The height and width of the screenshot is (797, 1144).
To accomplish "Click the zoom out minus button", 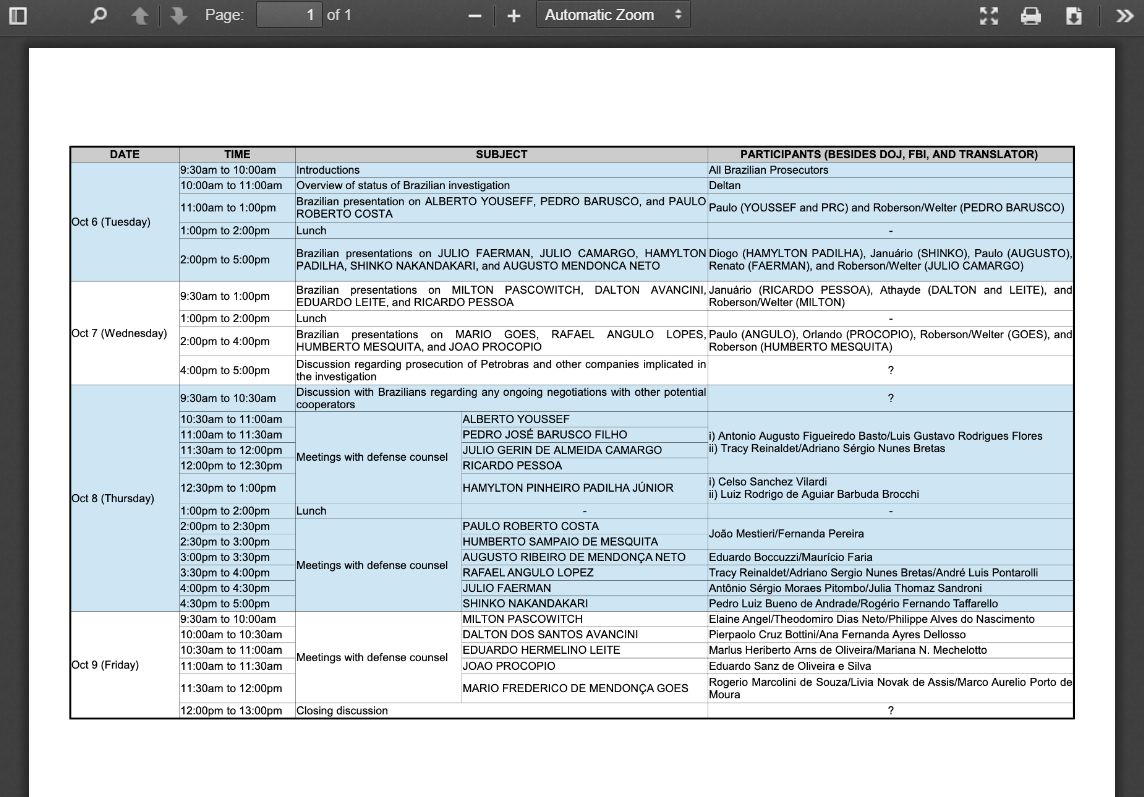I will pyautogui.click(x=475, y=15).
